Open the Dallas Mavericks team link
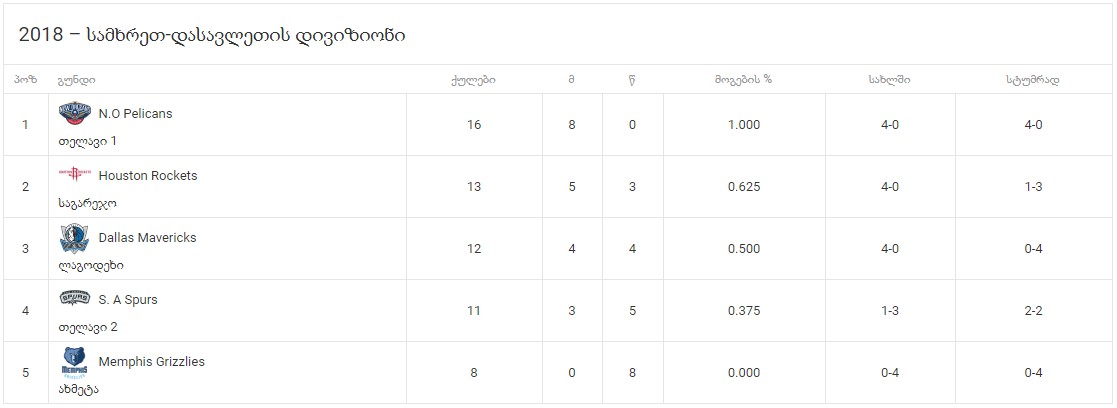 pos(147,238)
